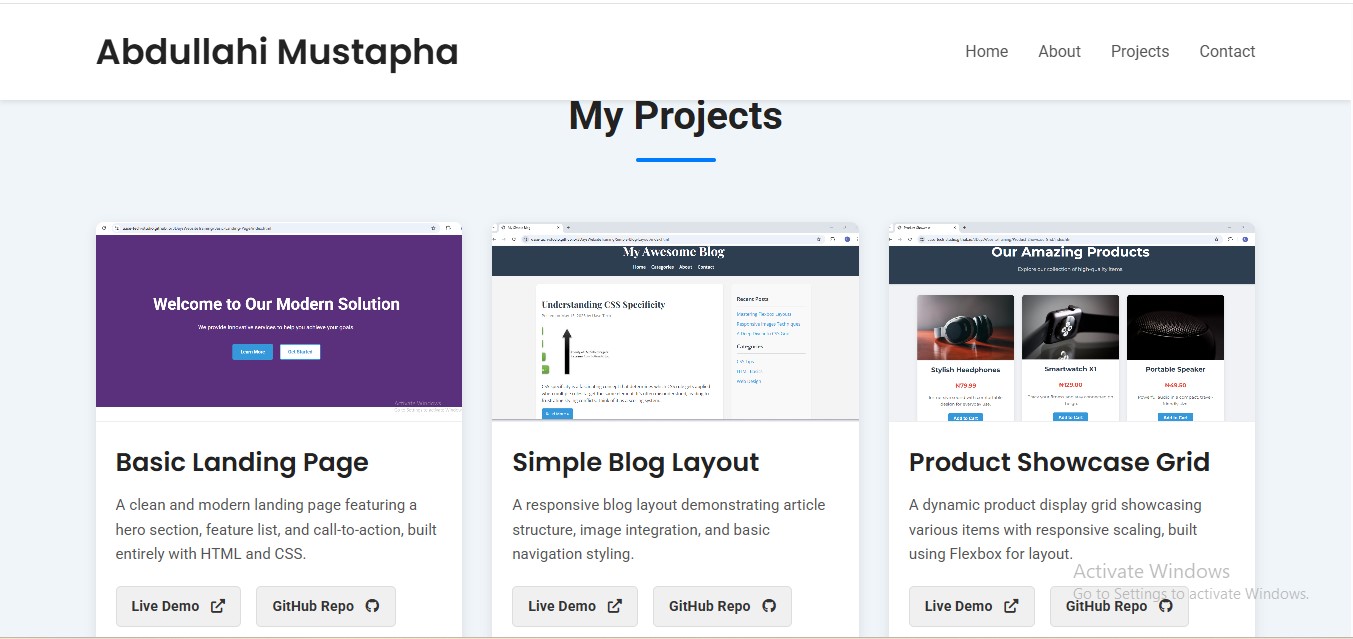Select Projects in the navigation bar
The height and width of the screenshot is (639, 1353).
pos(1139,51)
